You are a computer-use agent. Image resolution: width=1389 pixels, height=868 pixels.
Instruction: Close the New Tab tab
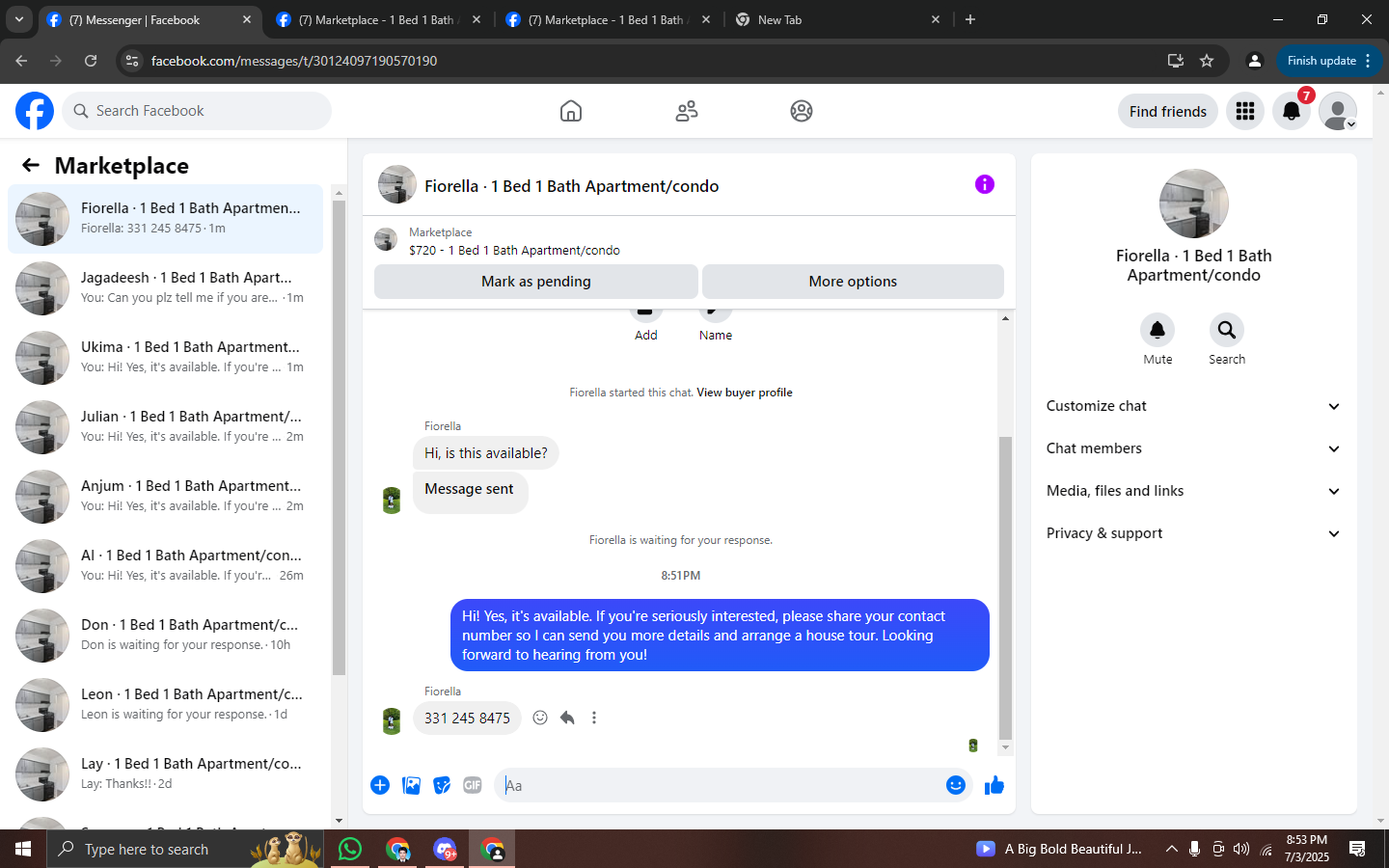click(936, 19)
